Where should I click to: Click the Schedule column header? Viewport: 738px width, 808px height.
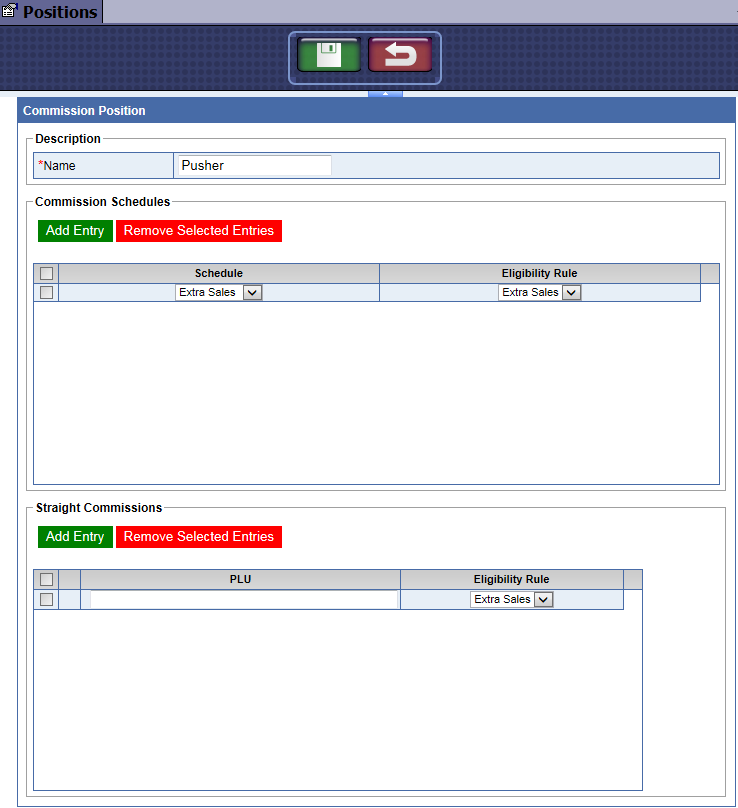[x=219, y=274]
